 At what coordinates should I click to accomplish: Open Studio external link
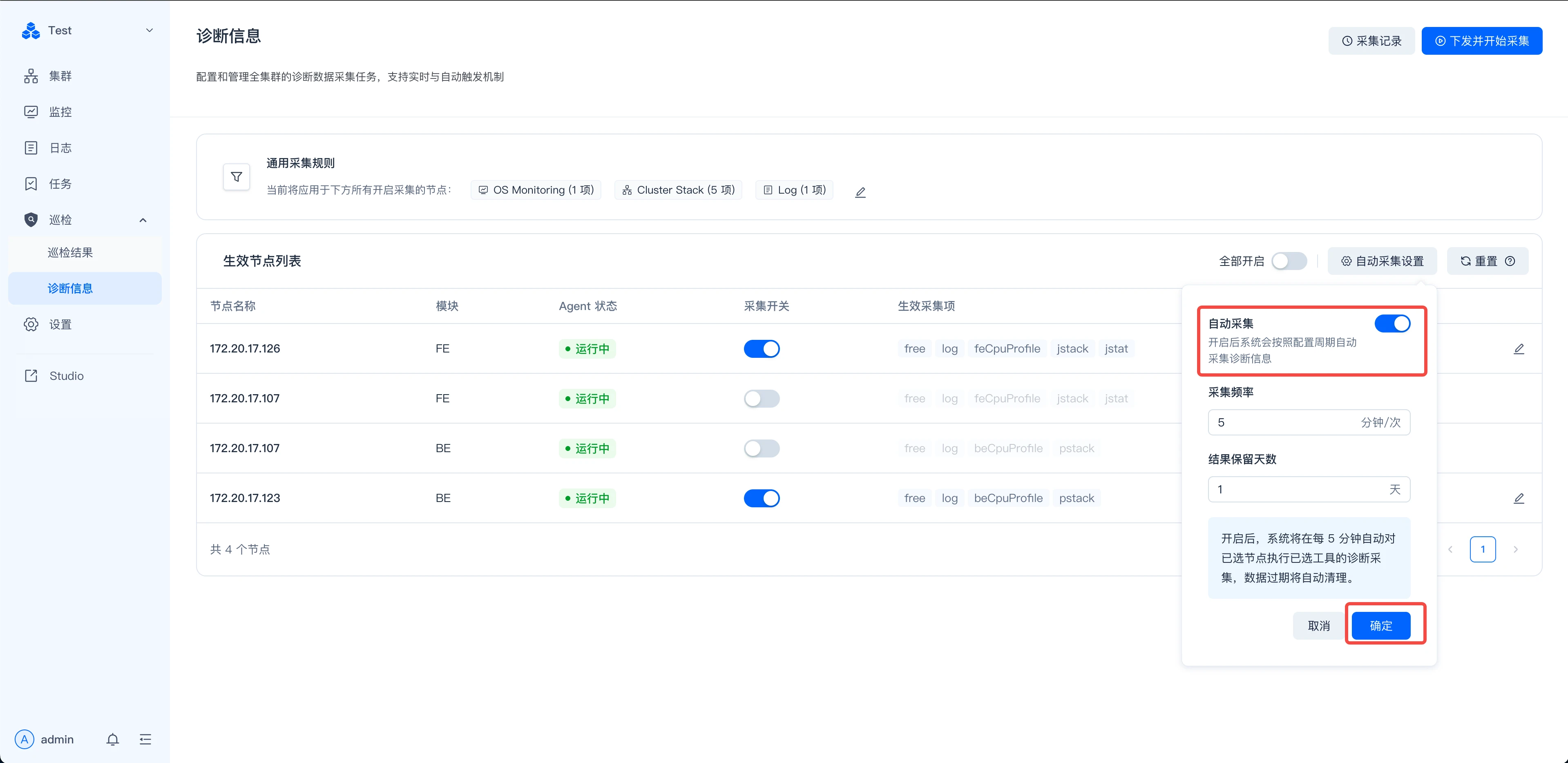tap(85, 376)
